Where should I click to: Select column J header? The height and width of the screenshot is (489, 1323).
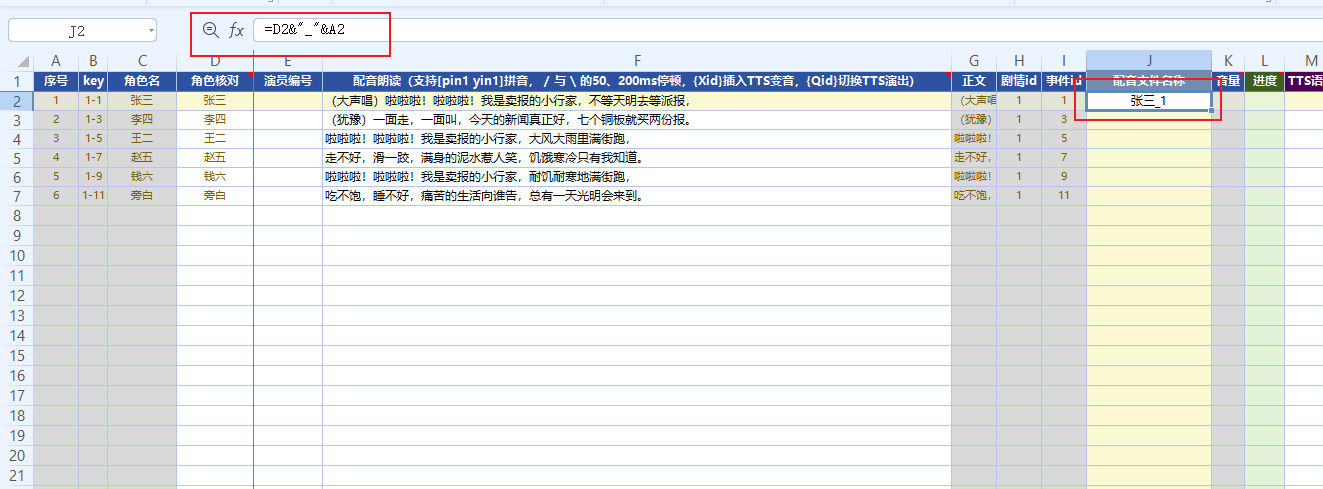tap(1148, 62)
